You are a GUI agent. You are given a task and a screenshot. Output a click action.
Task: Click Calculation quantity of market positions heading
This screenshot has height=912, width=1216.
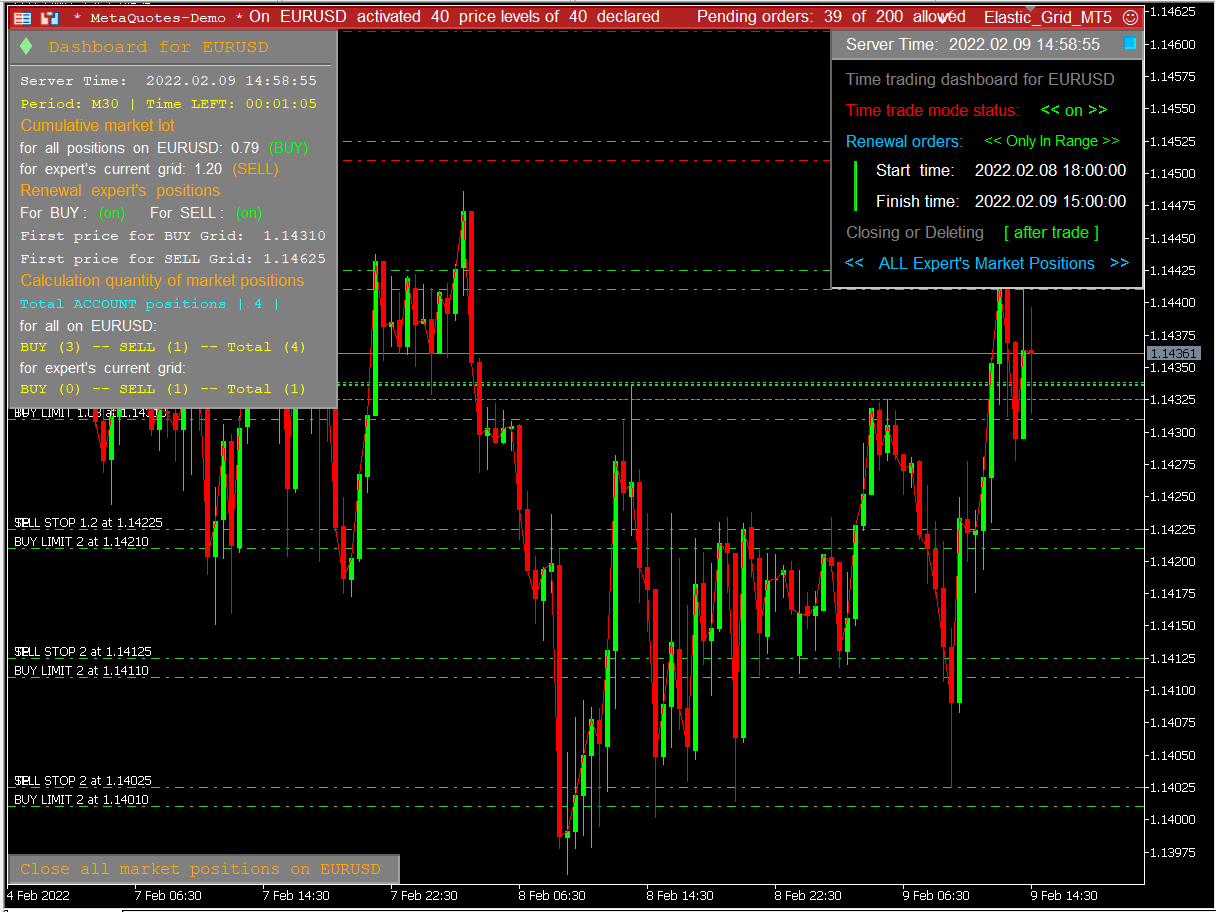[162, 280]
